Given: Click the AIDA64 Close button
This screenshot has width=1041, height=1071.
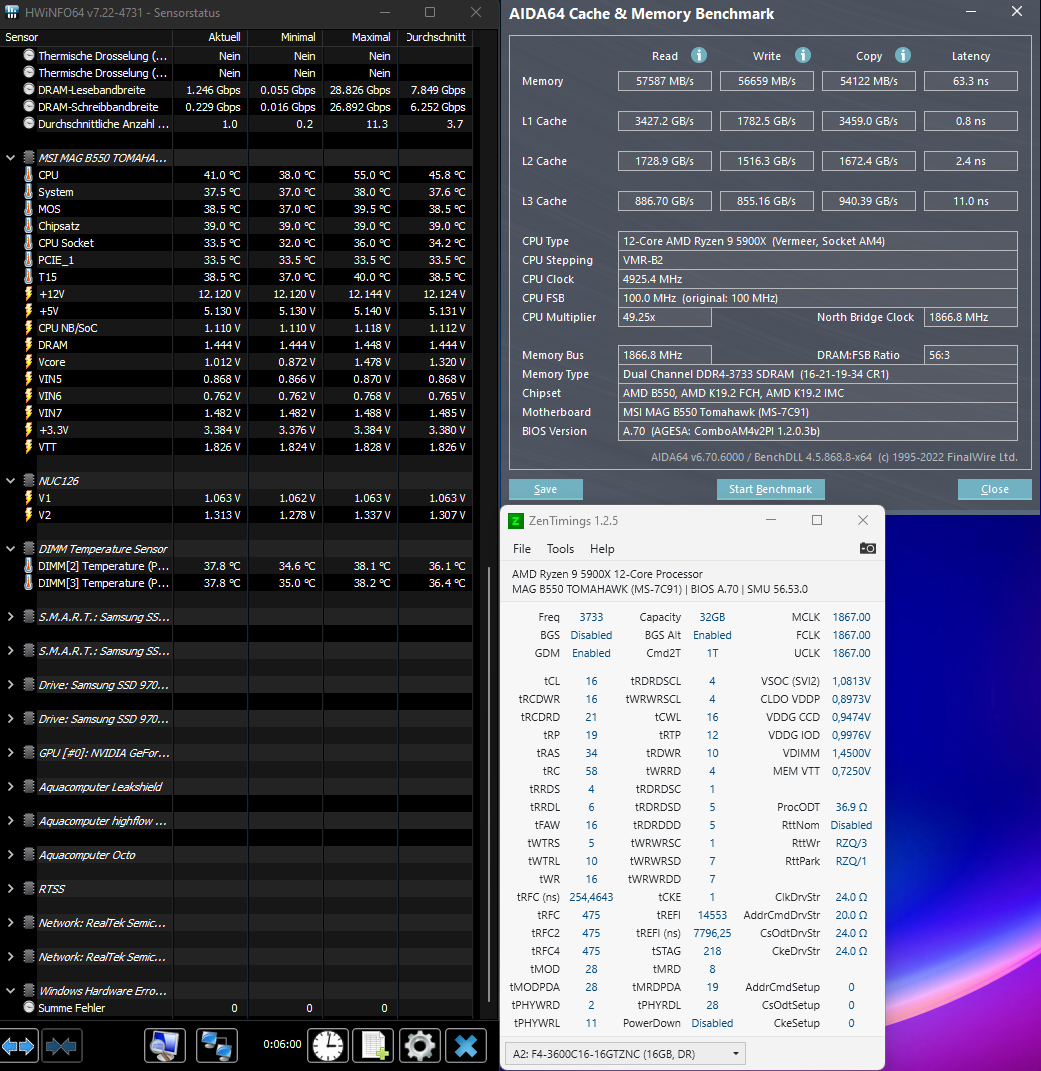Looking at the screenshot, I should [995, 489].
